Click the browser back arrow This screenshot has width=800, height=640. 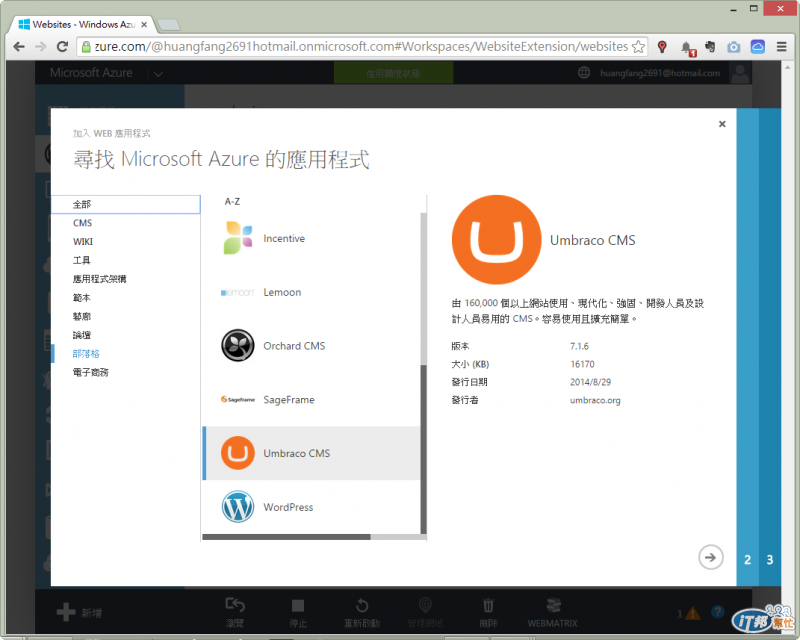click(x=19, y=47)
